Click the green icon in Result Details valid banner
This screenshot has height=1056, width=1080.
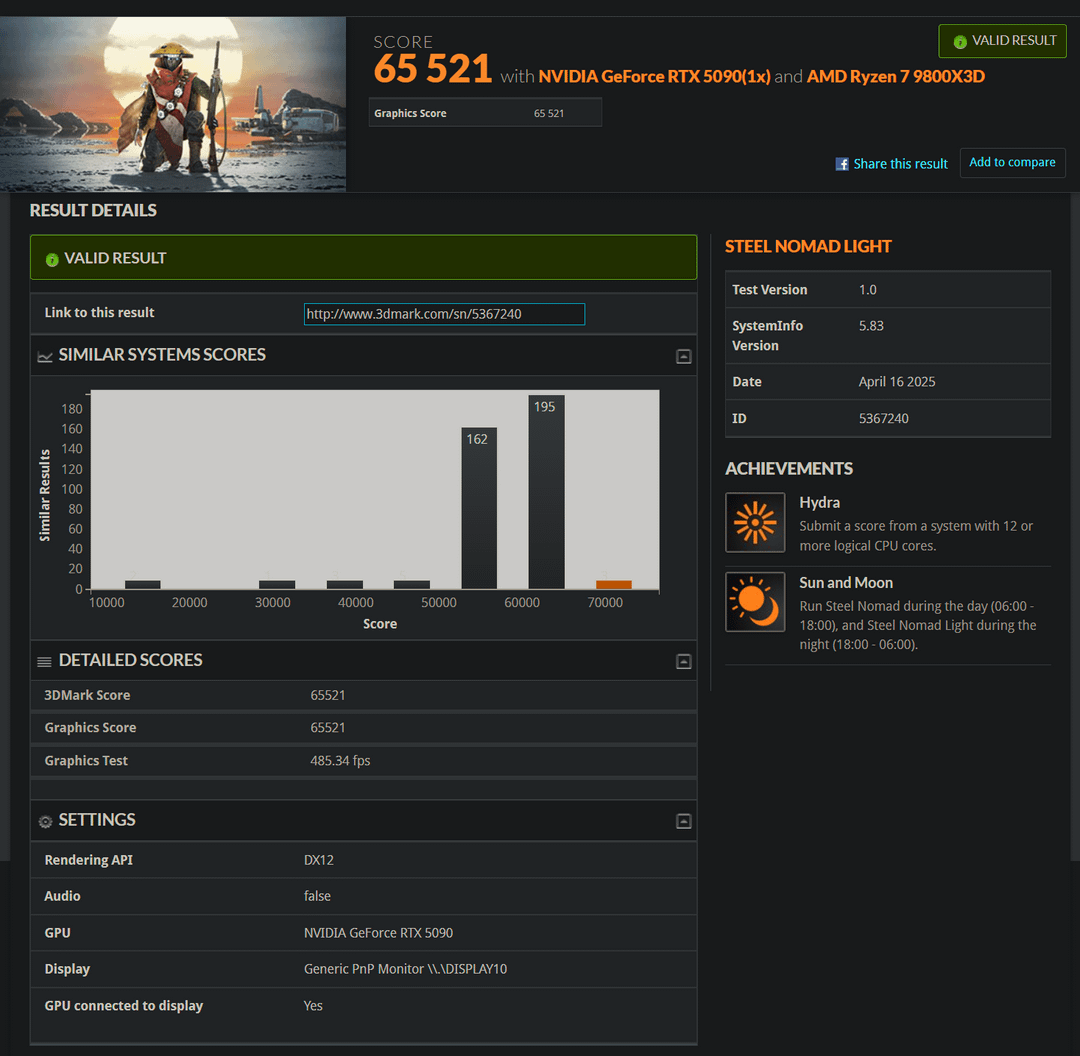52,259
